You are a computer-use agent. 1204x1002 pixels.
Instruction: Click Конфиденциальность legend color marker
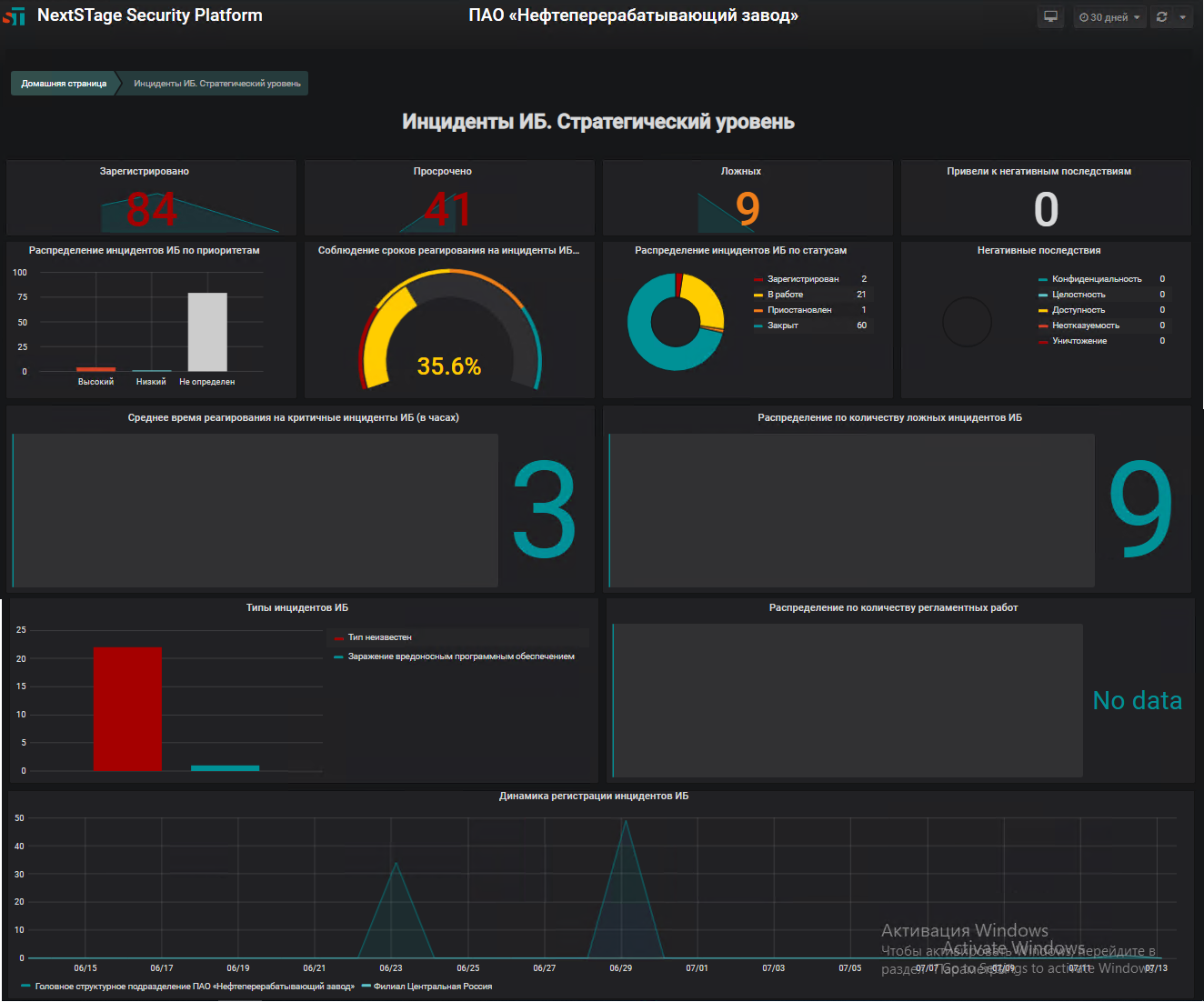pos(1043,279)
